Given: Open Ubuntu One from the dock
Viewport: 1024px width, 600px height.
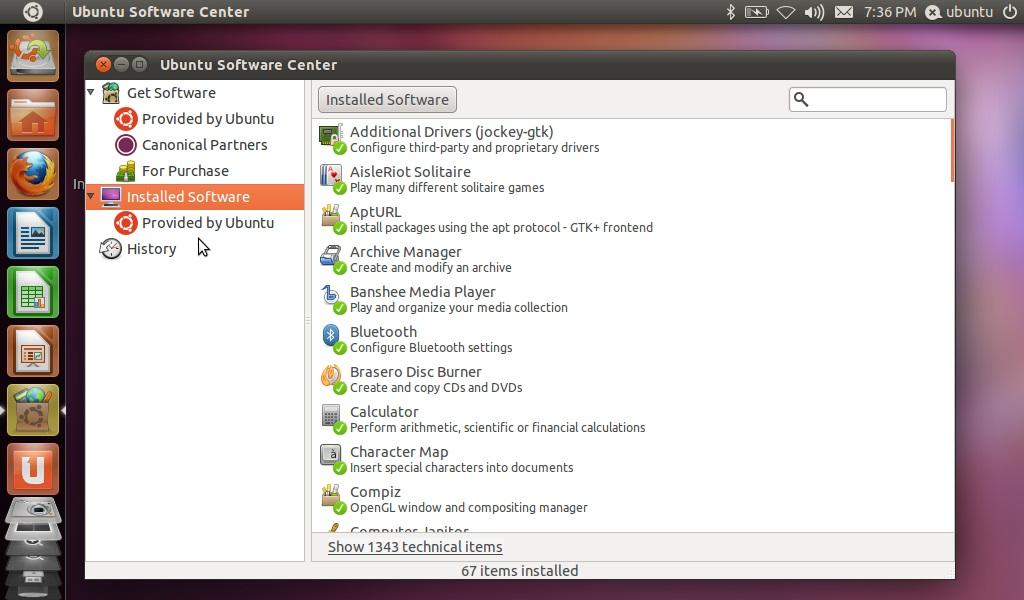Looking at the screenshot, I should coord(33,469).
